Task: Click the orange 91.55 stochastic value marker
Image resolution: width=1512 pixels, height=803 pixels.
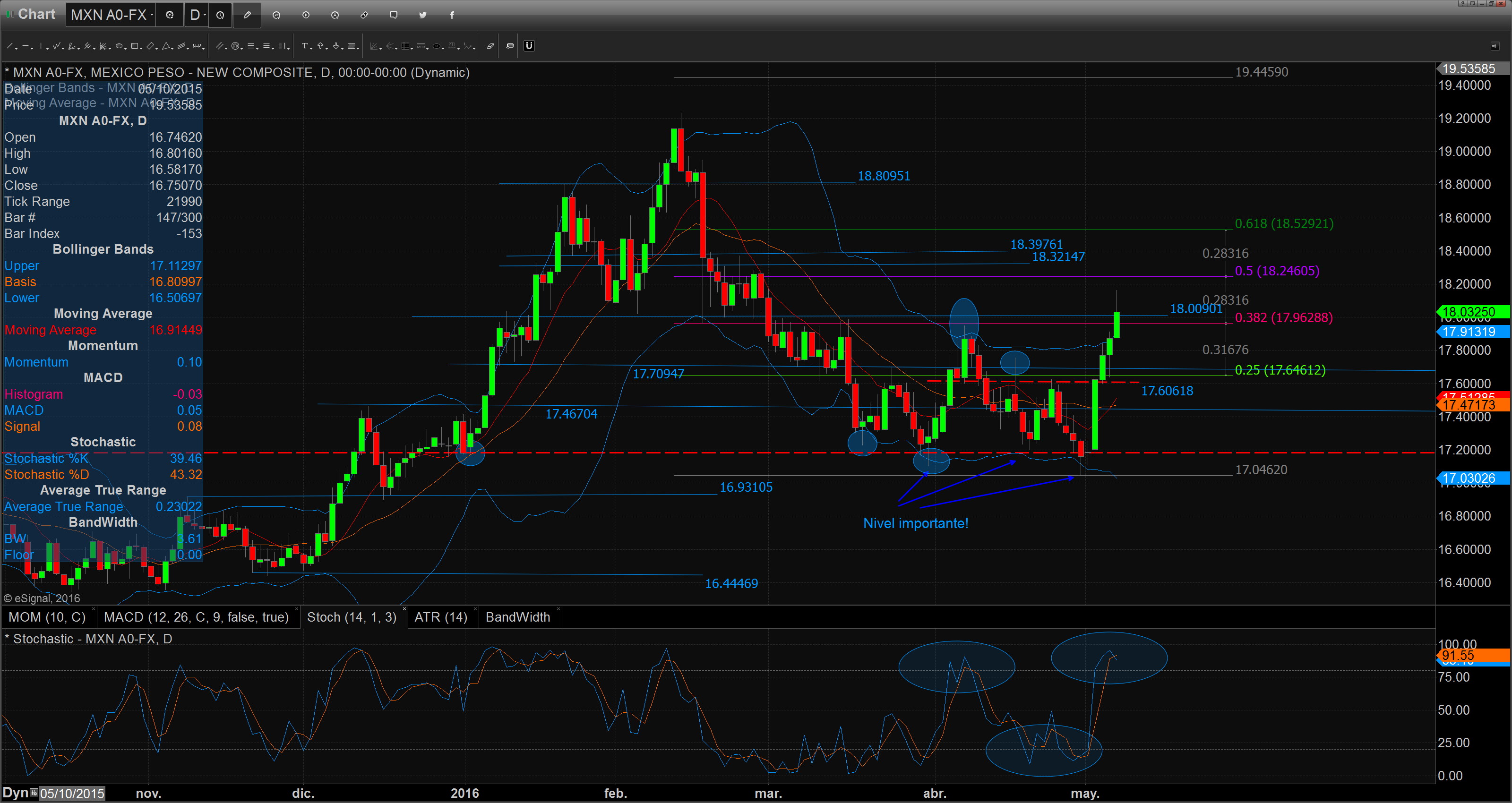Action: click(x=1473, y=656)
